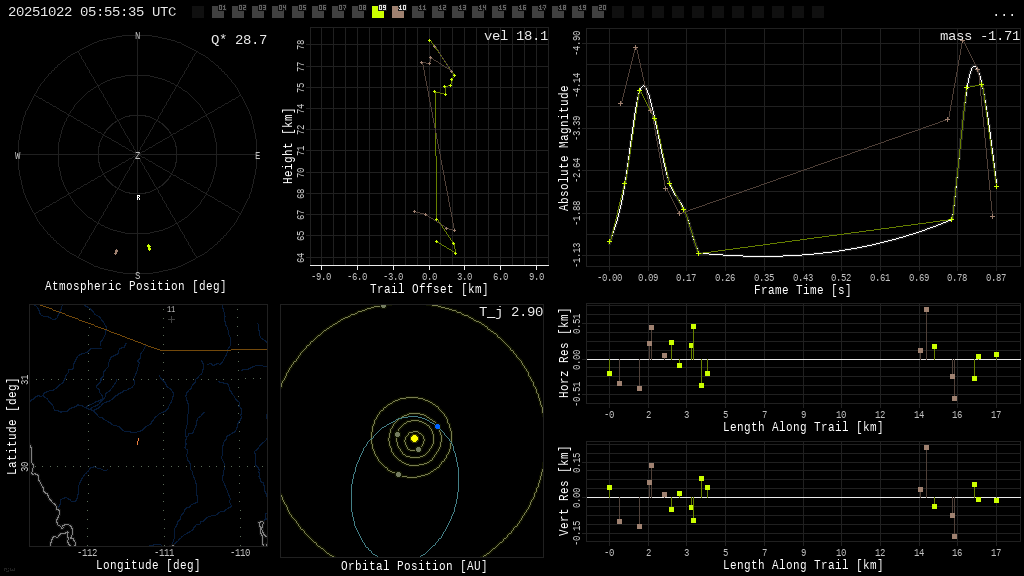
Task: Toggle the camera 15 box
Action: [x=498, y=12]
